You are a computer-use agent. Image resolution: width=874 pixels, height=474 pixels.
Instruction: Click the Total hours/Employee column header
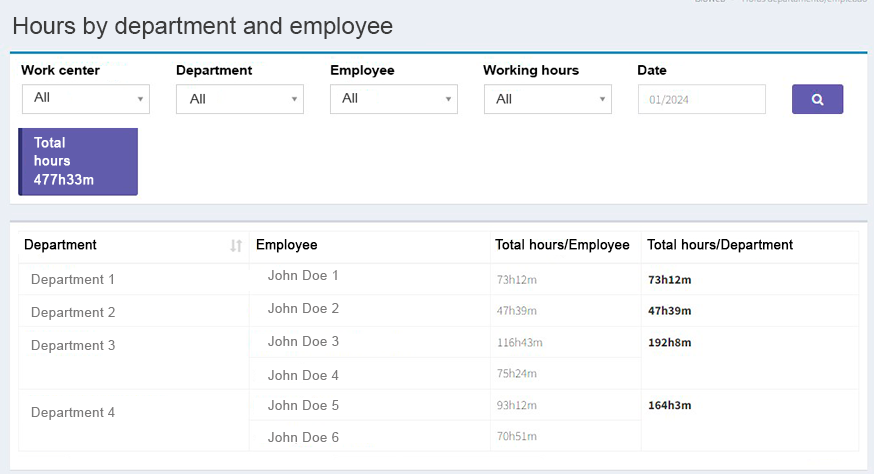tap(562, 245)
